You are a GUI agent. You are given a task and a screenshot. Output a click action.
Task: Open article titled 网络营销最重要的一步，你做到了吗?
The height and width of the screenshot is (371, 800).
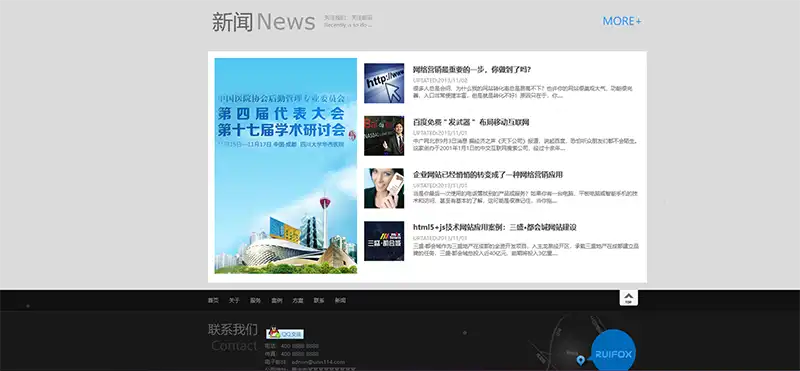[x=472, y=69]
